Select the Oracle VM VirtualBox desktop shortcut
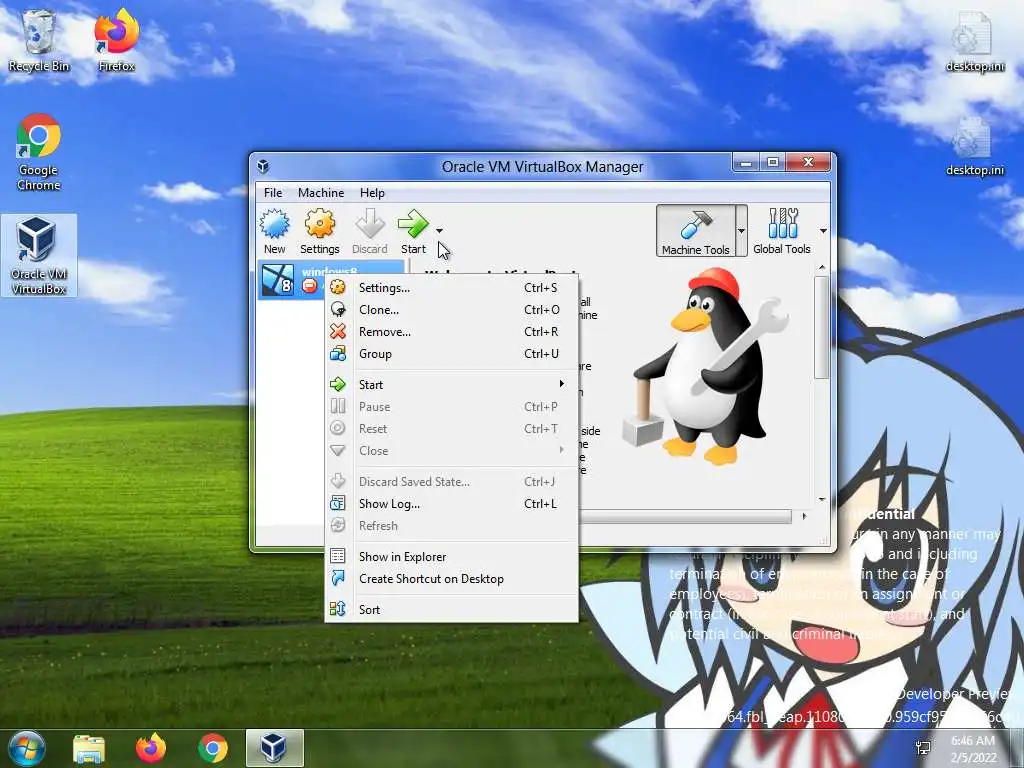The width and height of the screenshot is (1024, 768). point(39,256)
